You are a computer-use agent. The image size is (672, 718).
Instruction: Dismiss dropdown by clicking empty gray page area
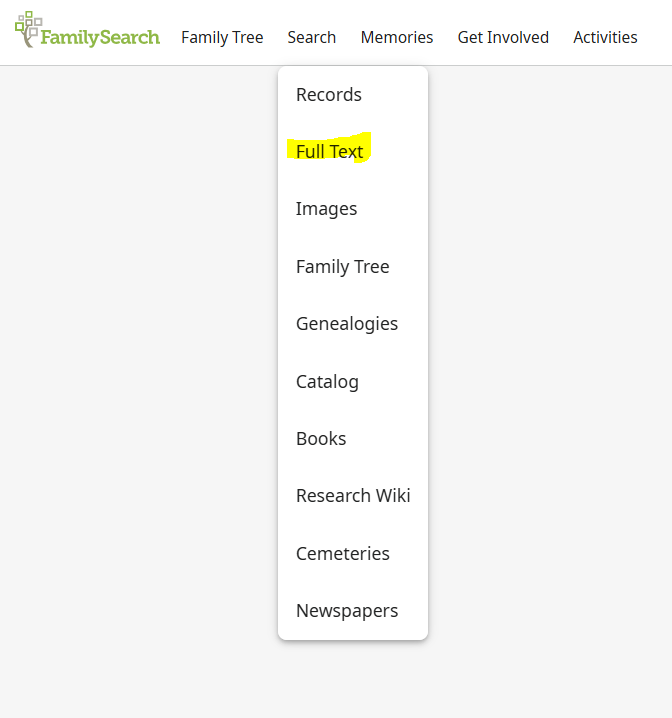(x=137, y=366)
